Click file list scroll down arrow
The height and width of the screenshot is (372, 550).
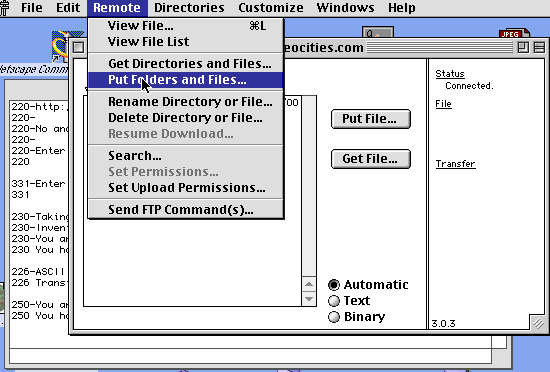pos(309,299)
